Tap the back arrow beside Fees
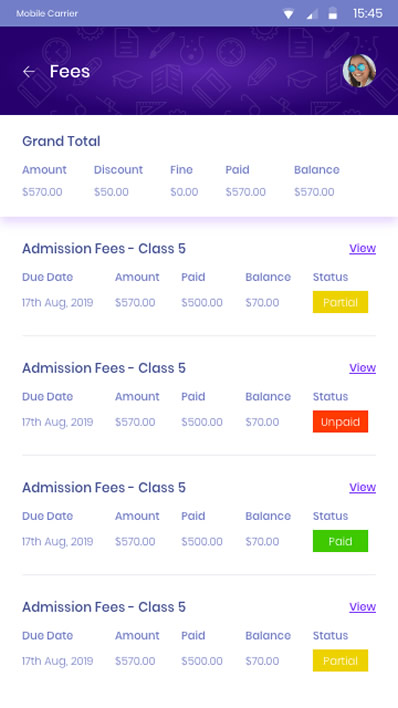Image resolution: width=398 pixels, height=708 pixels. tap(29, 71)
